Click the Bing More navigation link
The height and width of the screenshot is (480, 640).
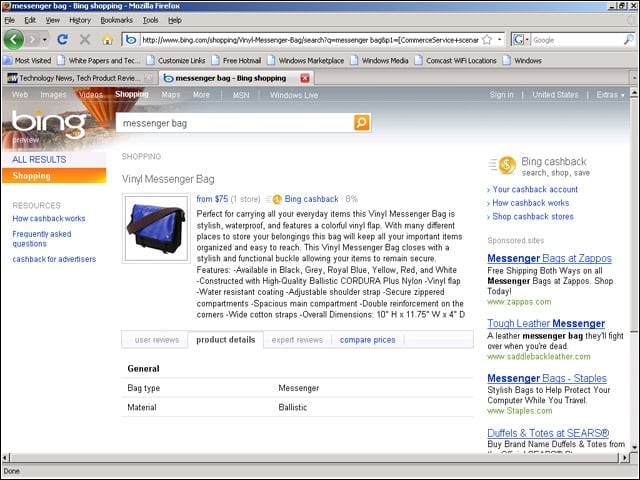coord(201,95)
